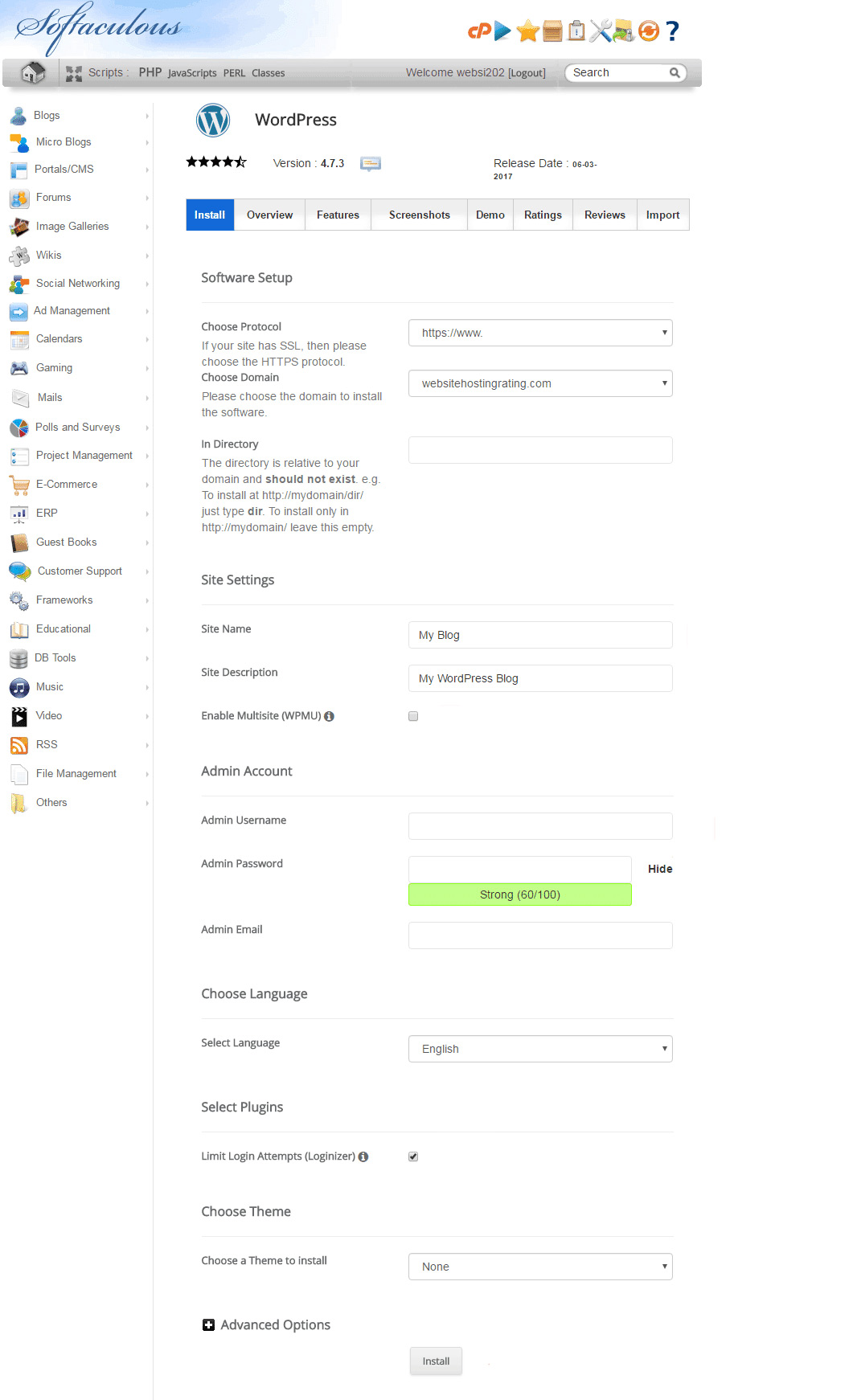853x1400 pixels.
Task: Click the blue play arrow demo icon
Action: click(502, 31)
